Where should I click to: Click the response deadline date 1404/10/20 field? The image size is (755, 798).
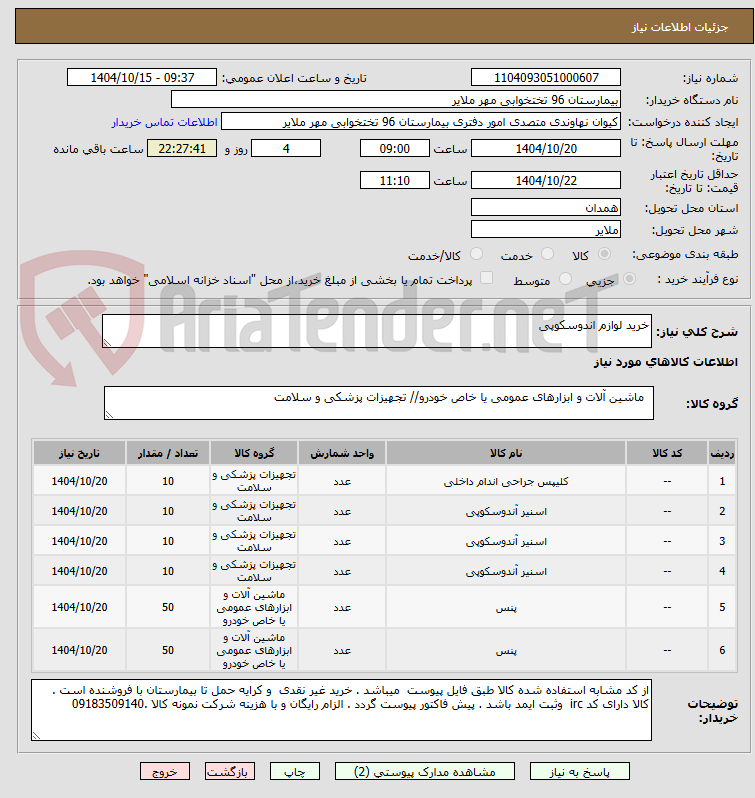tap(546, 149)
